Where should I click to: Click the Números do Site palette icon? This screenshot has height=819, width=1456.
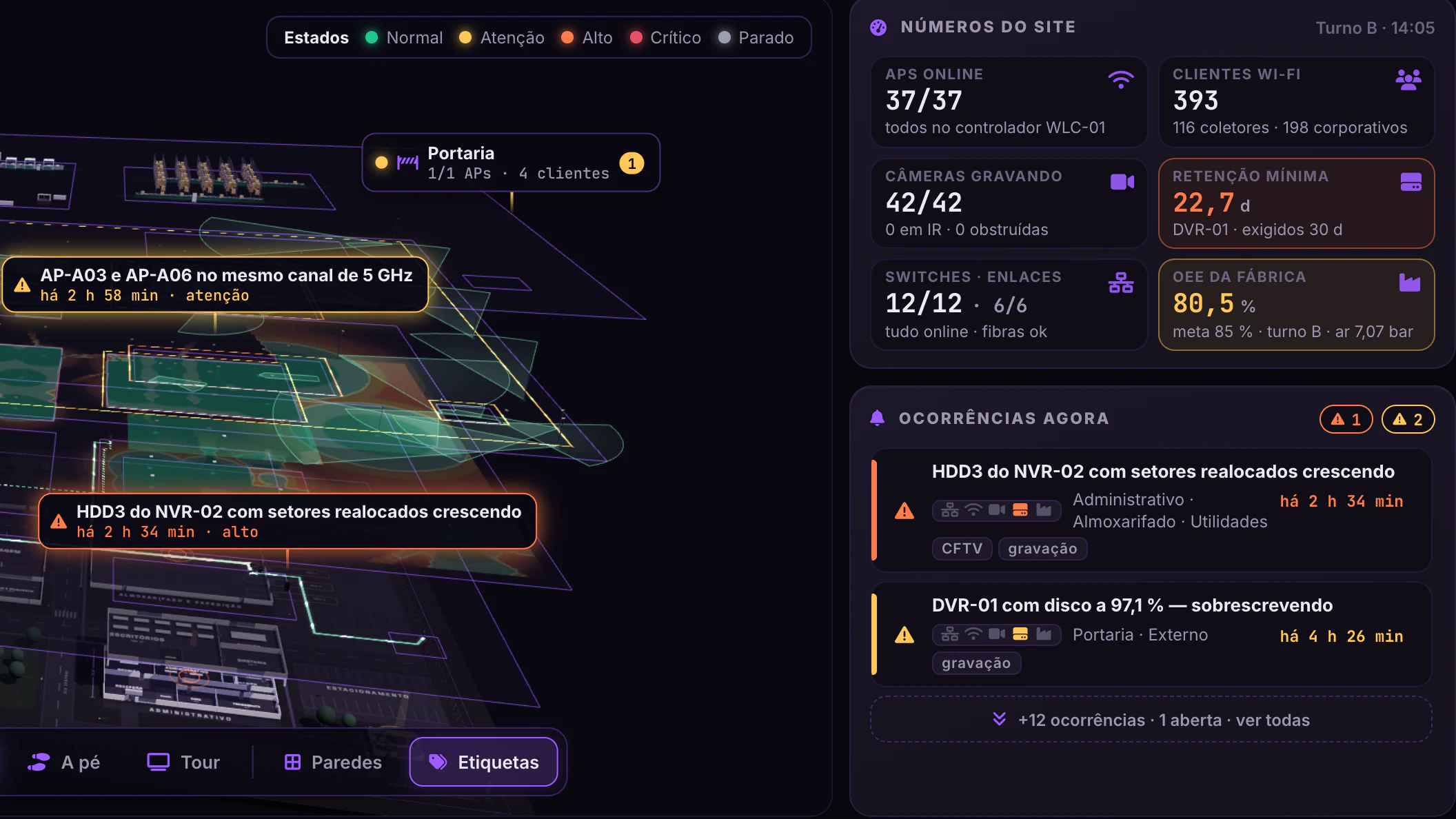click(x=878, y=27)
